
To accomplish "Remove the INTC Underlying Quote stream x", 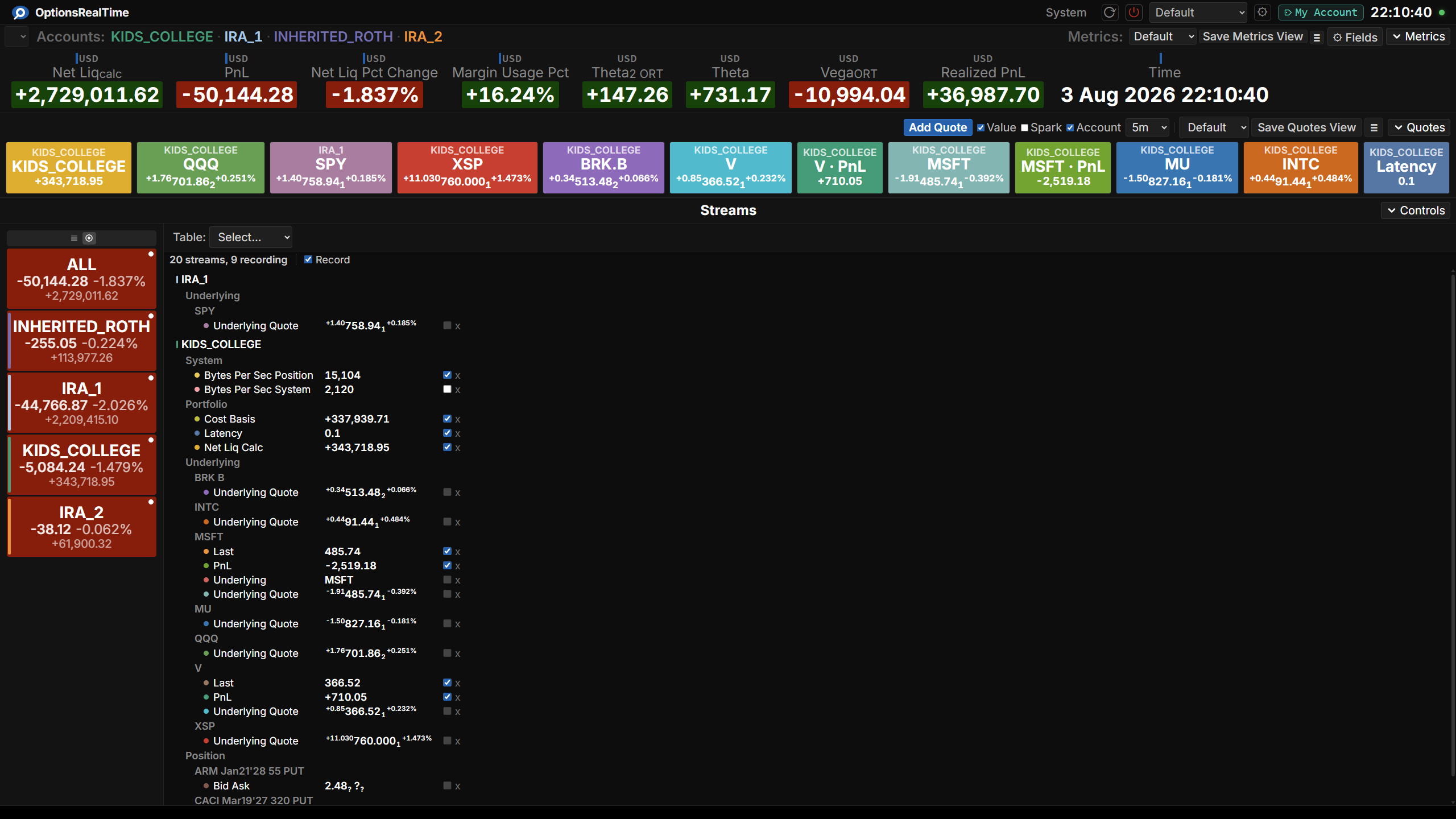I will (x=458, y=523).
